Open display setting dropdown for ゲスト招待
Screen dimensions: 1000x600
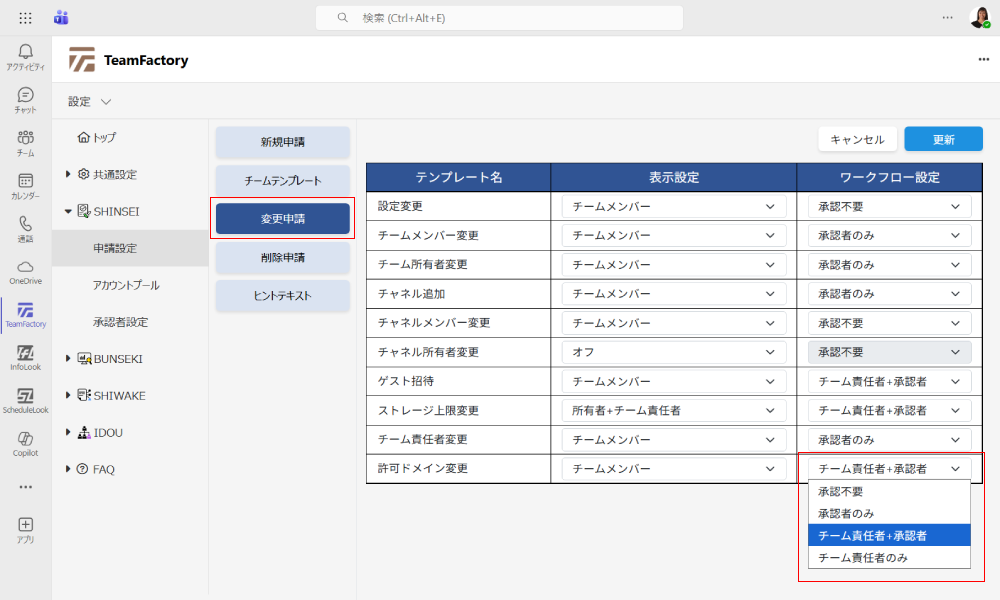point(672,381)
